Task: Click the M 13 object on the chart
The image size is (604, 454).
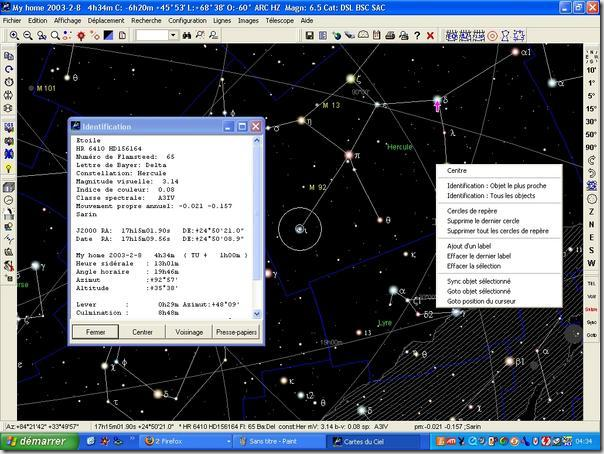Action: [317, 105]
